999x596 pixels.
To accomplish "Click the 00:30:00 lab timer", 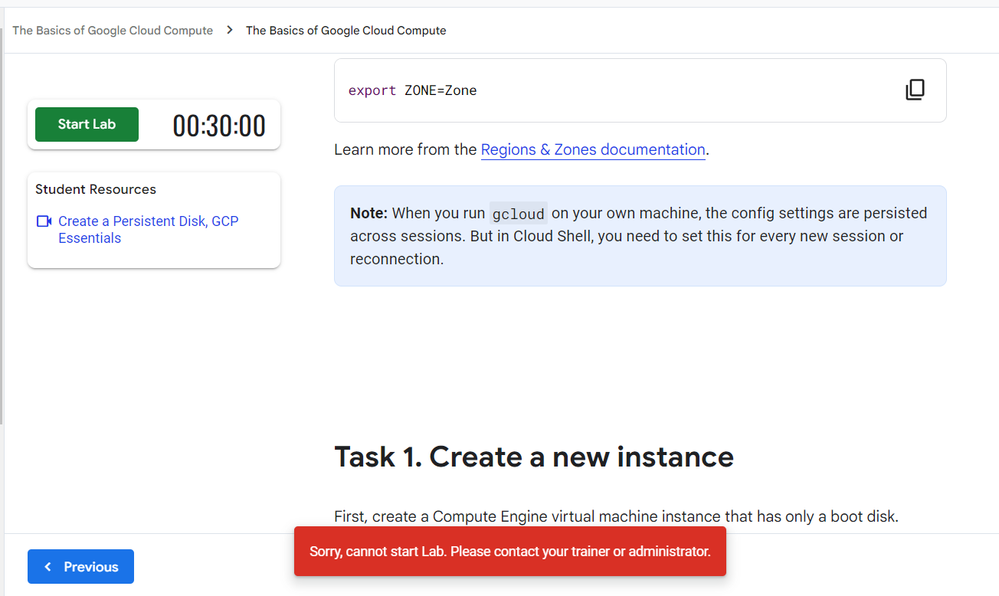I will pos(219,126).
